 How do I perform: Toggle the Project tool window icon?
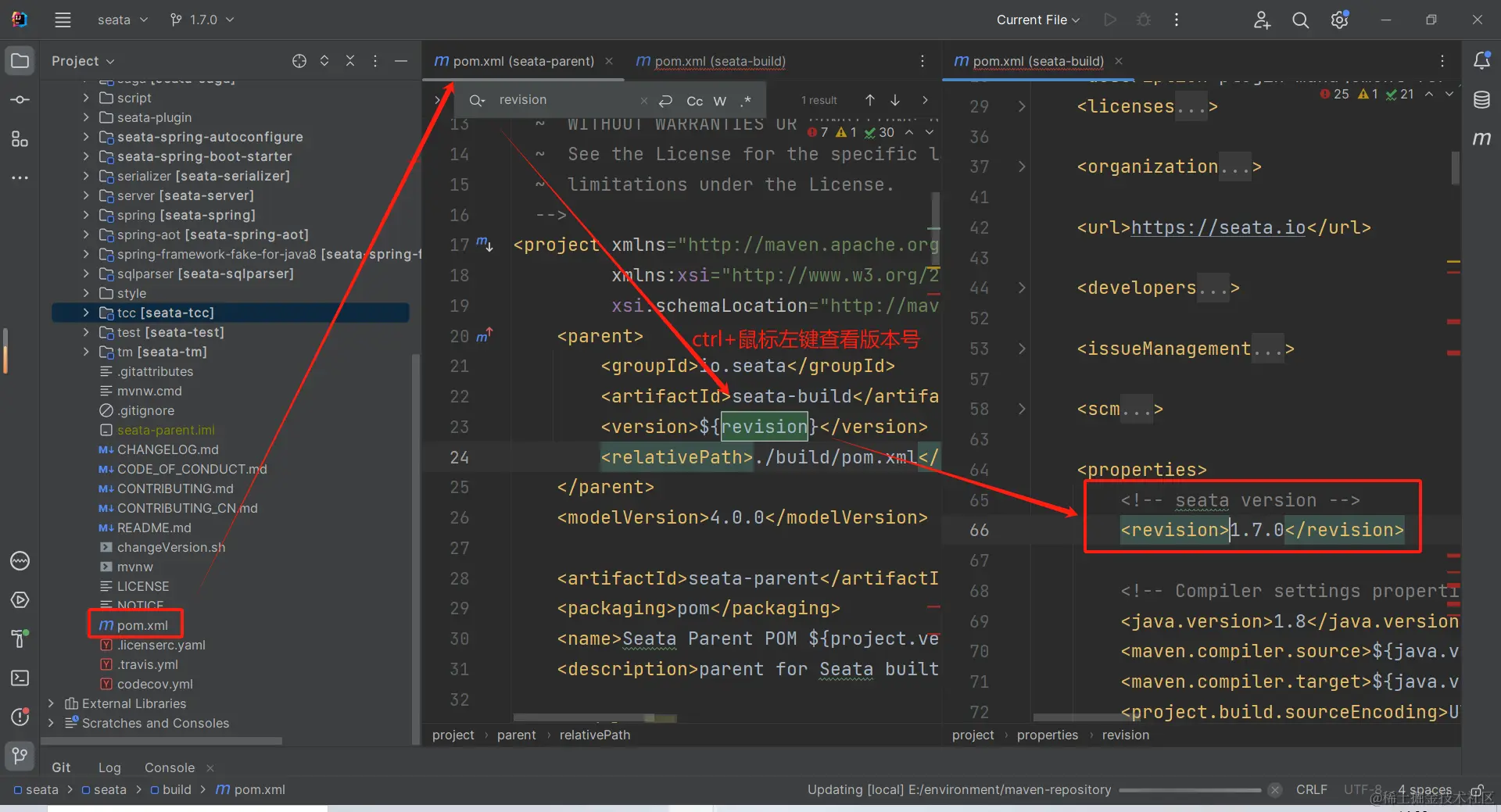point(20,61)
